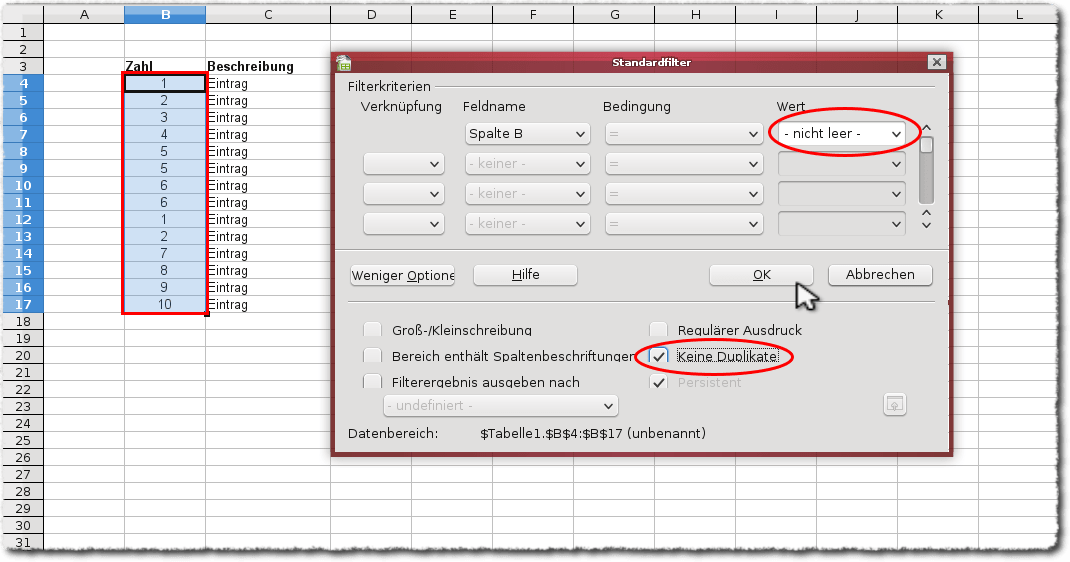Select column K header
Screen dimensions: 1070x562
938,14
